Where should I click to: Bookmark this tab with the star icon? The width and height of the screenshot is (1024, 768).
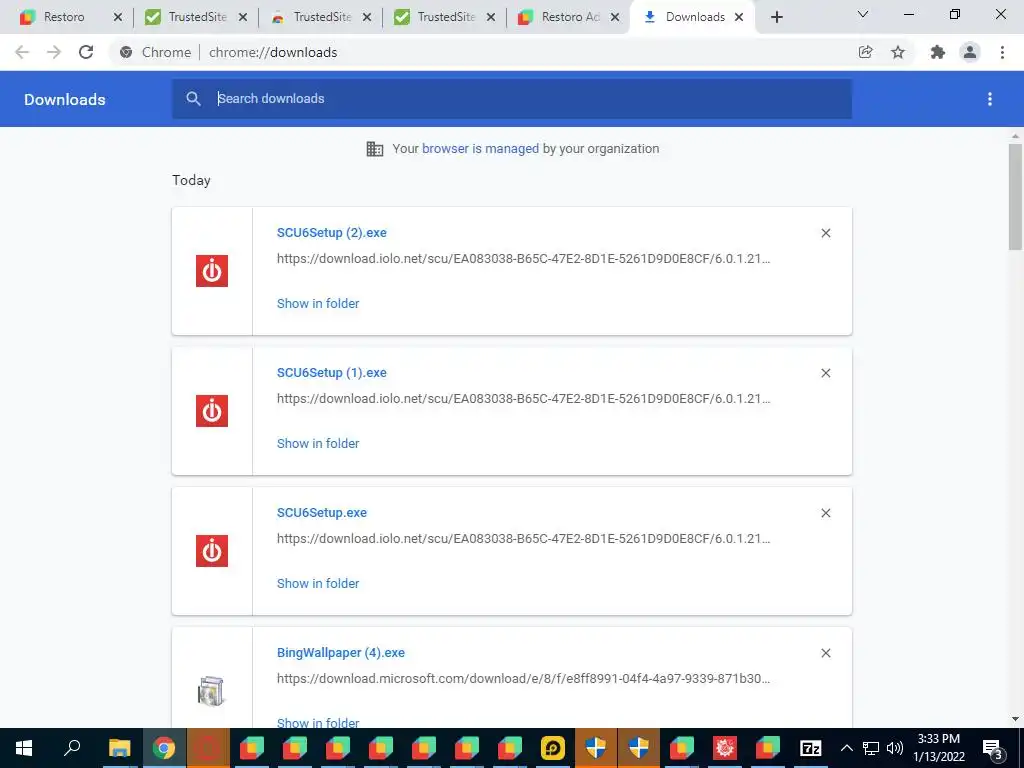point(898,52)
